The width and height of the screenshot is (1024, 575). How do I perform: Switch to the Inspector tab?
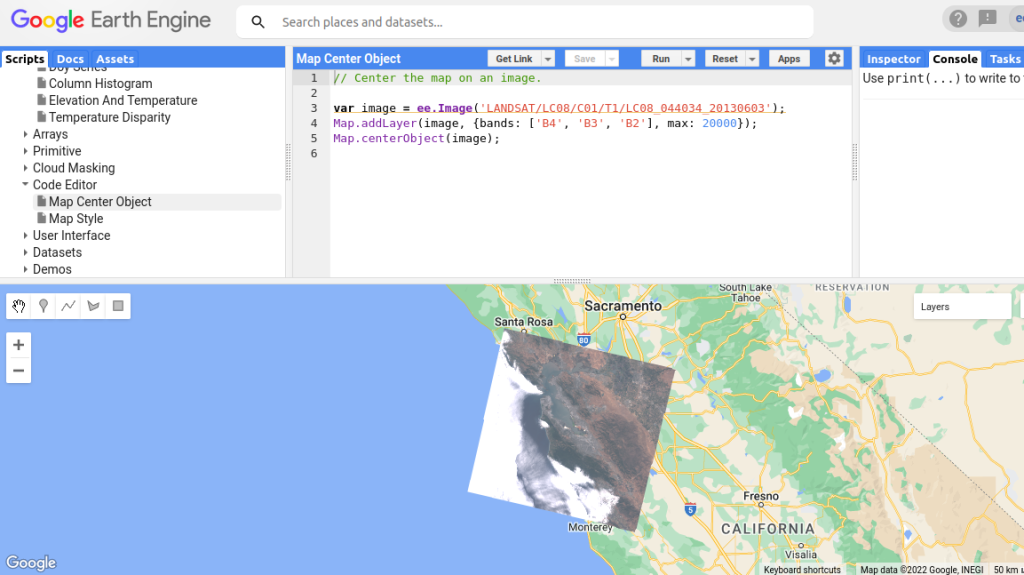point(893,59)
